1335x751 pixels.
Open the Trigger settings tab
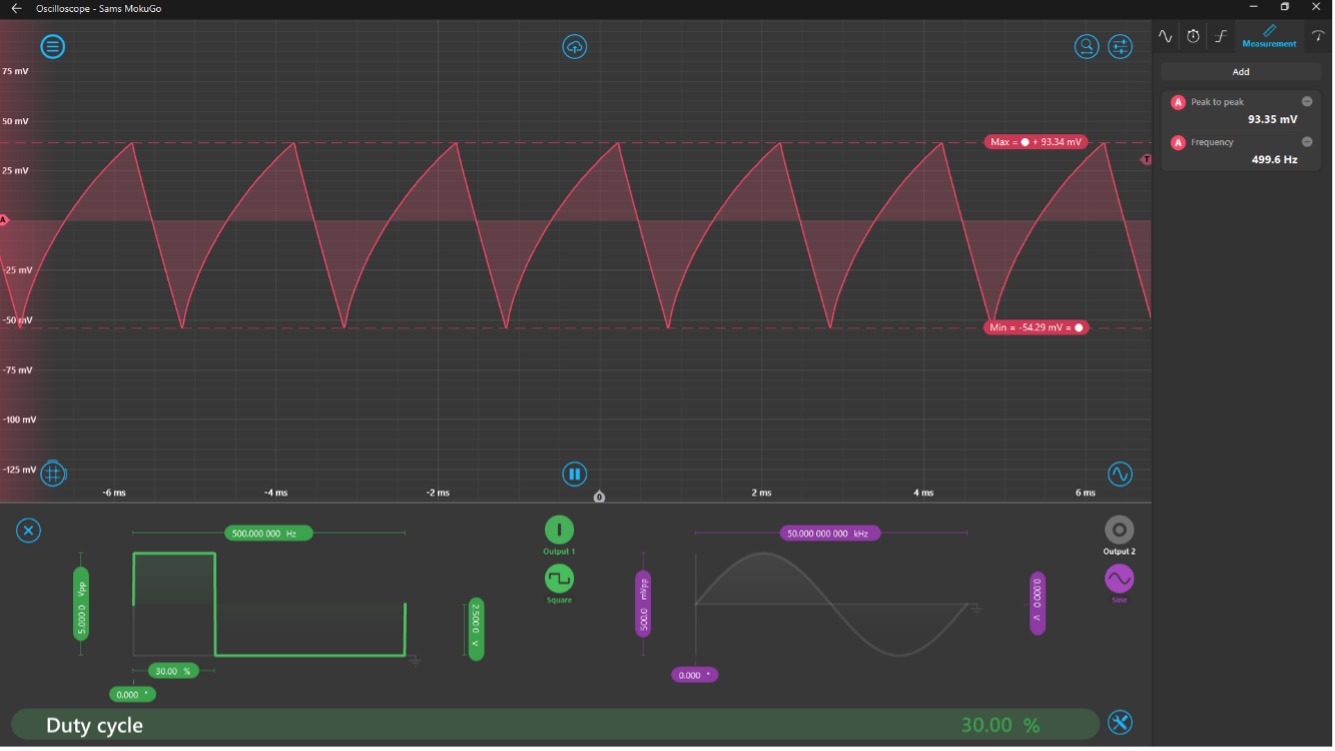1221,37
